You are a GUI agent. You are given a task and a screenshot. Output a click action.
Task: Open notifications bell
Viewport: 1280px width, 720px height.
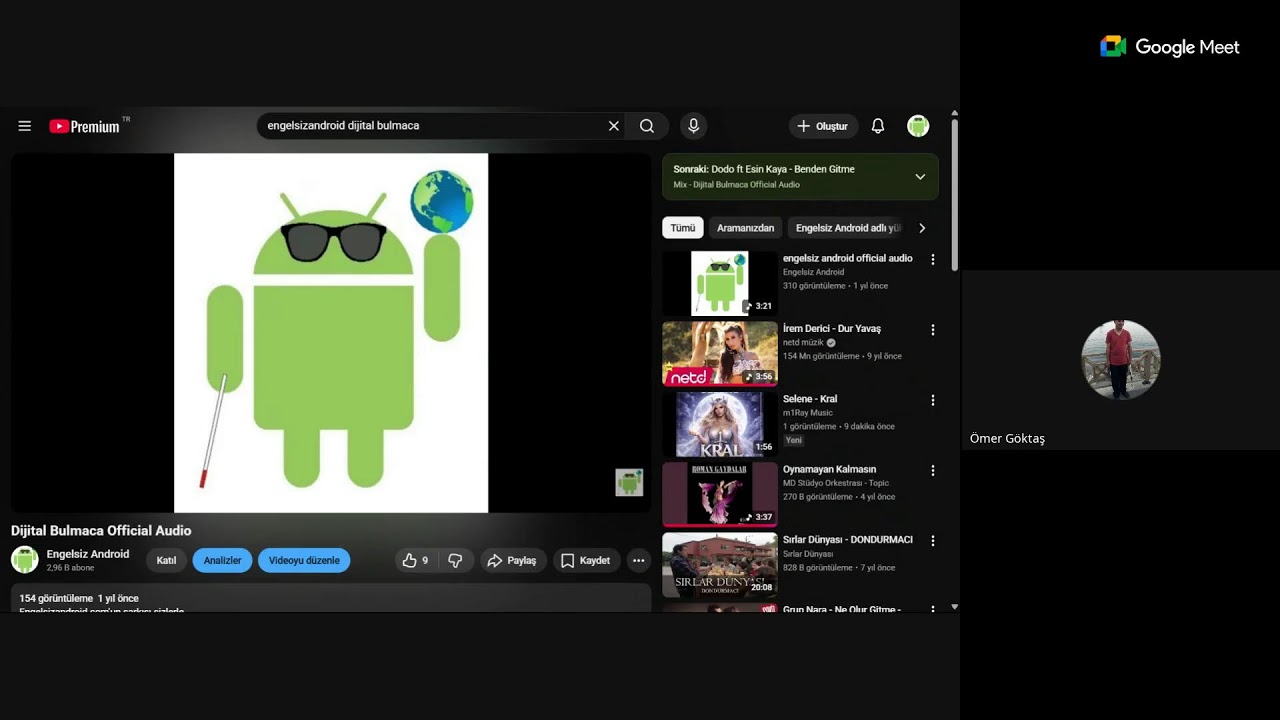[x=878, y=126]
